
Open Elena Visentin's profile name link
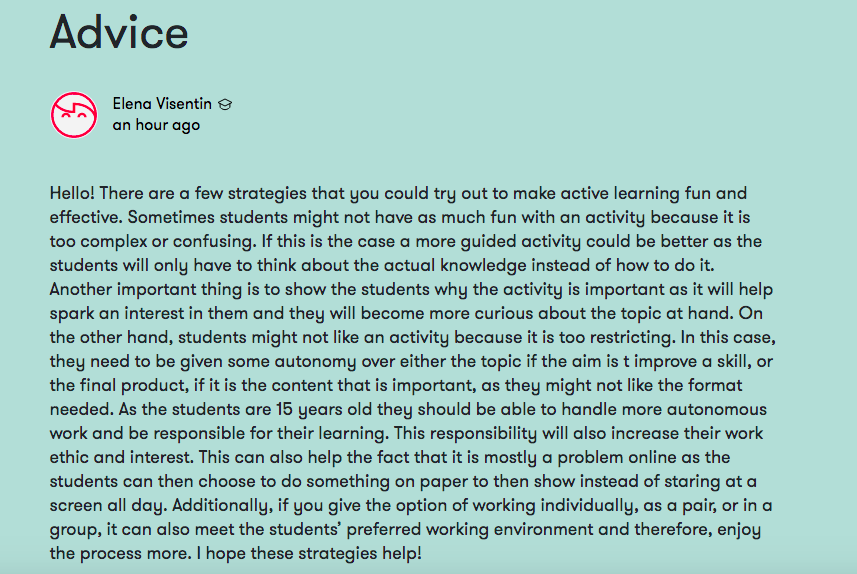coord(163,104)
